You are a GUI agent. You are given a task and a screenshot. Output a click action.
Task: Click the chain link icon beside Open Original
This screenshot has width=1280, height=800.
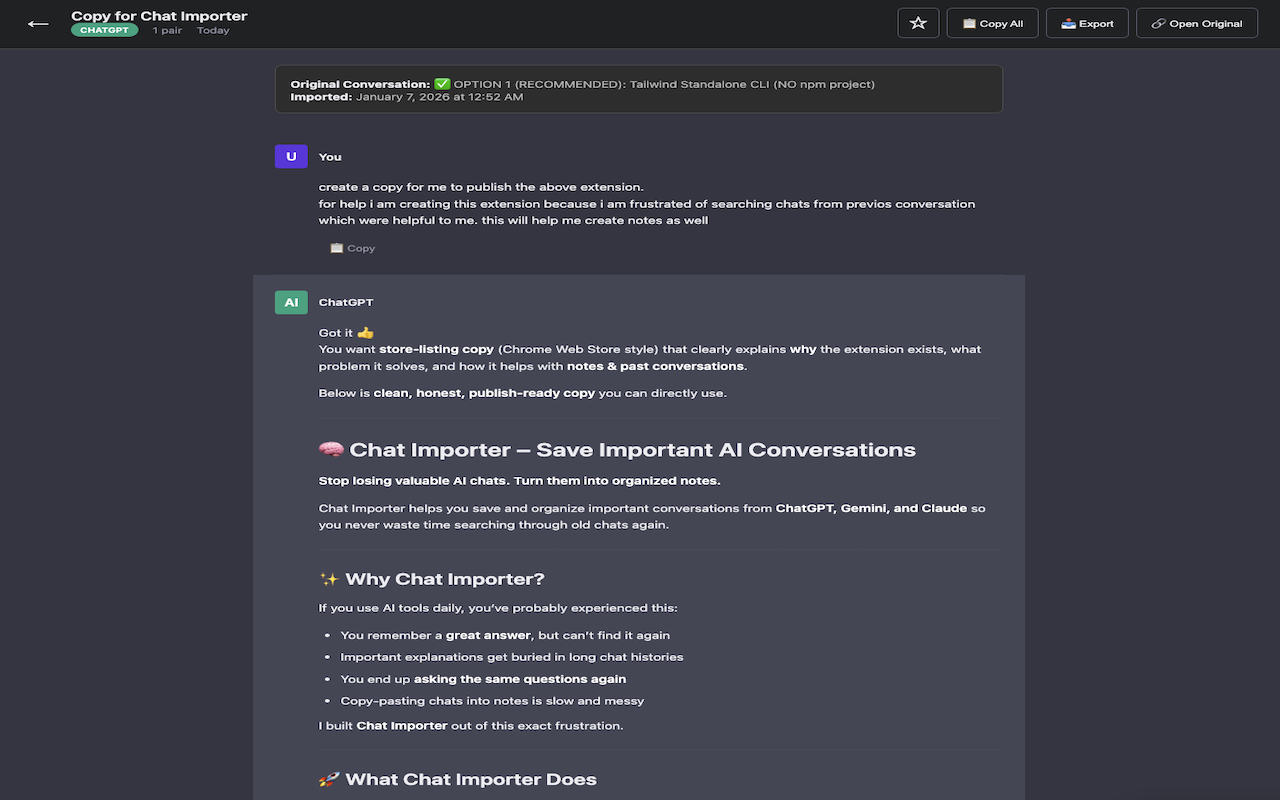1160,23
